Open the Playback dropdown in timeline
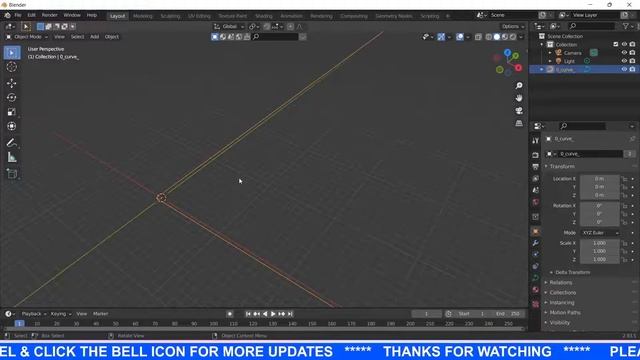 [33, 314]
